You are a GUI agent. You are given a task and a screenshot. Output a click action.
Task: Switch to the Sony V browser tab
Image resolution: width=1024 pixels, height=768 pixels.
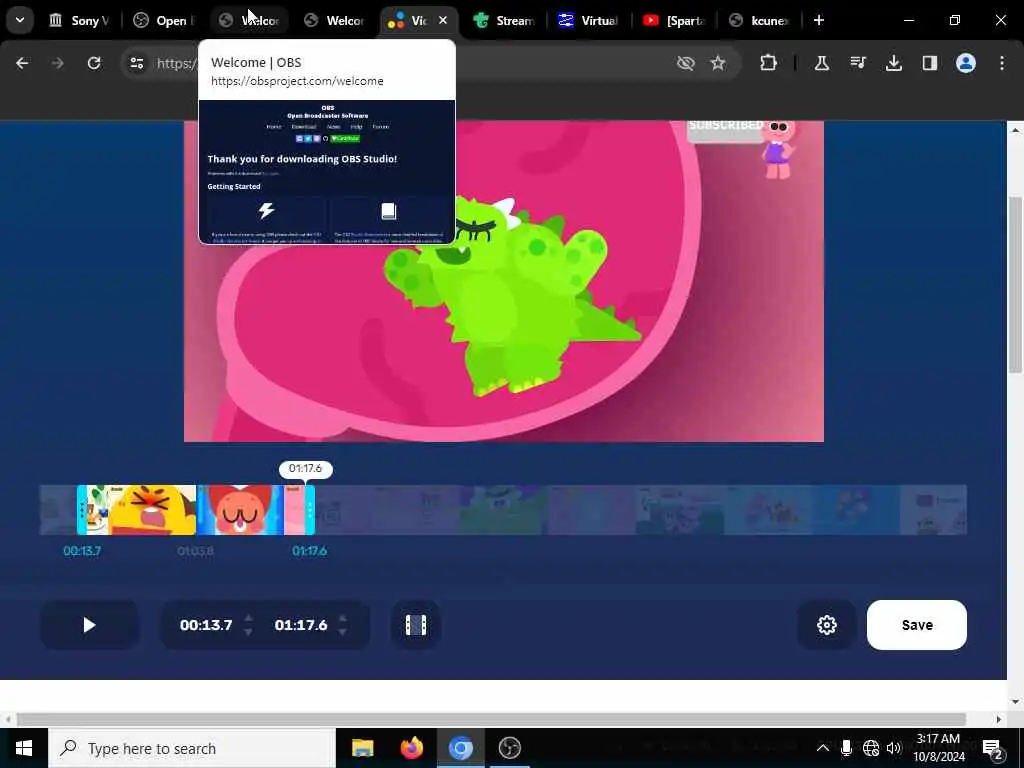pos(78,20)
